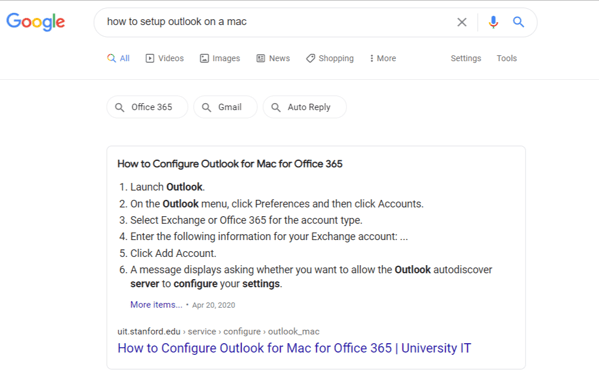Click the date text Apr 20, 2020
The width and height of the screenshot is (599, 370).
click(214, 305)
